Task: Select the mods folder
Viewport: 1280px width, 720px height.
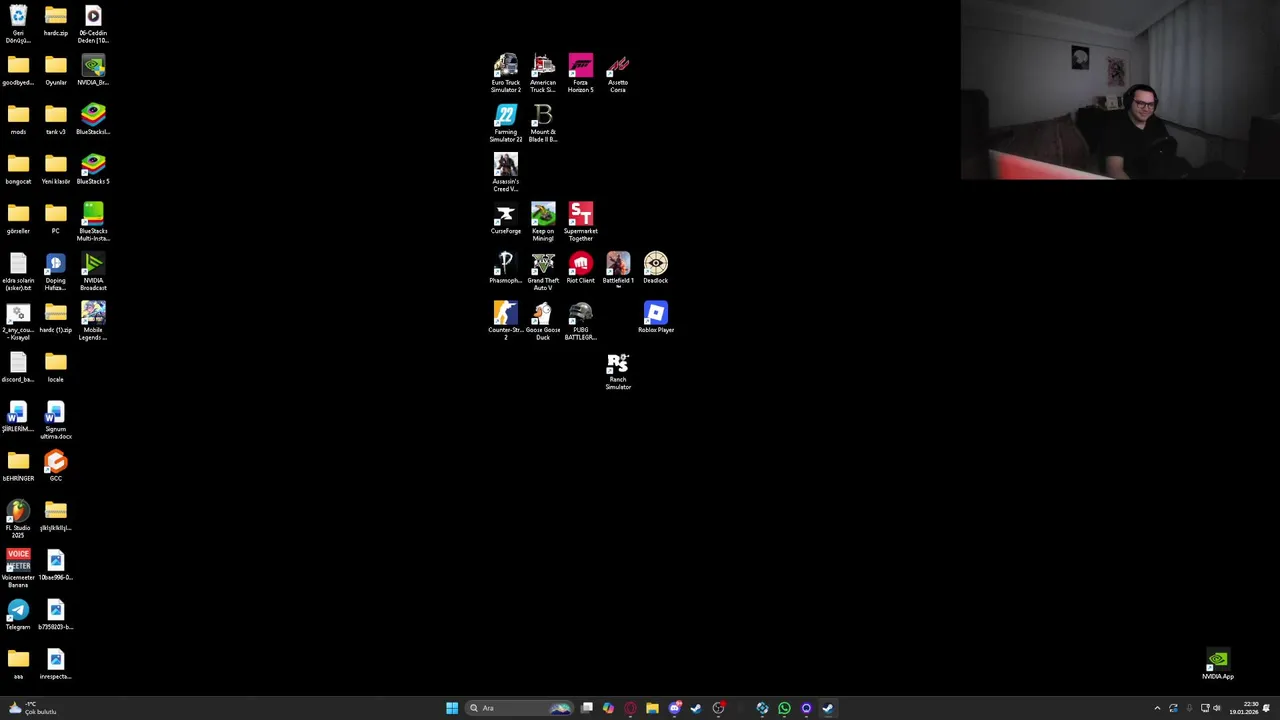Action: click(x=18, y=119)
